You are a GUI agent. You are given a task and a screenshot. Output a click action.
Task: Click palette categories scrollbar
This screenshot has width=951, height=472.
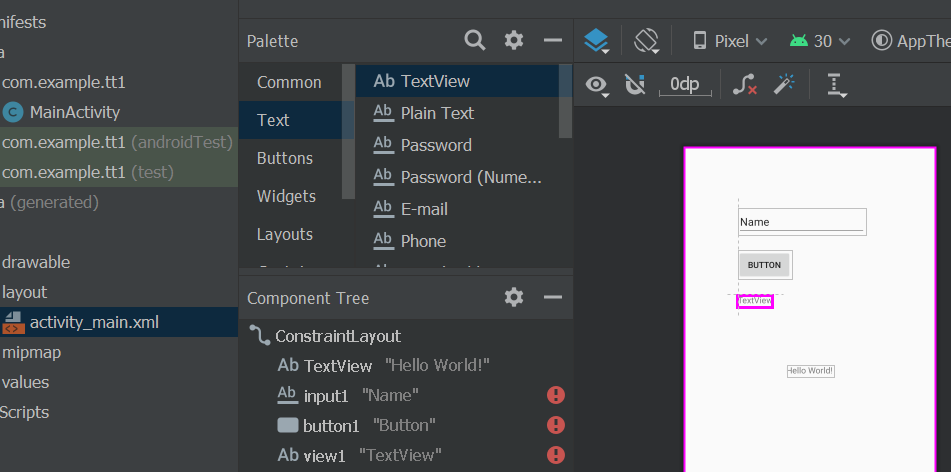[348, 132]
